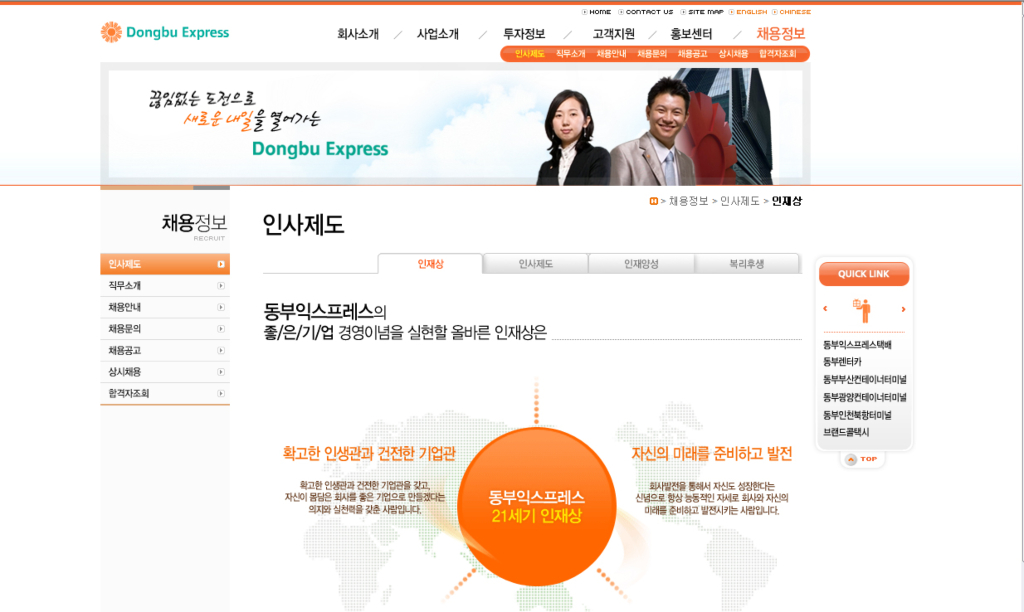Click the arrow icon beside 채용안내 in sidebar
Screen dimensions: 1024x612
pyautogui.click(x=221, y=307)
